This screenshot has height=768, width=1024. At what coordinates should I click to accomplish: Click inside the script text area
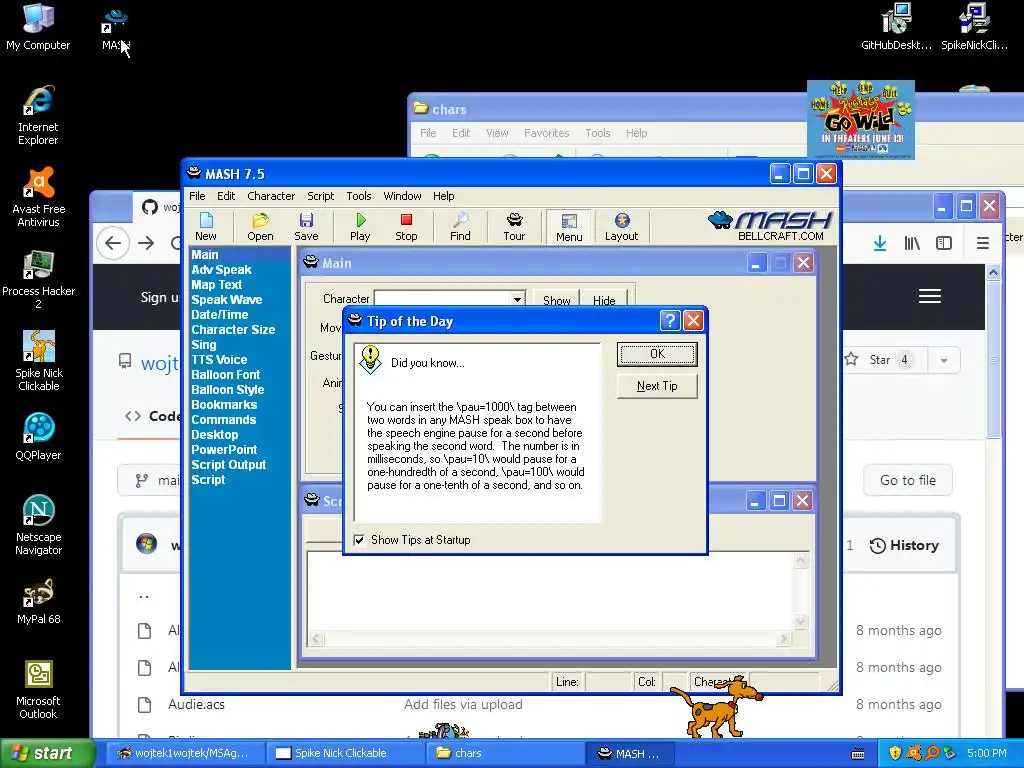pyautogui.click(x=551, y=591)
